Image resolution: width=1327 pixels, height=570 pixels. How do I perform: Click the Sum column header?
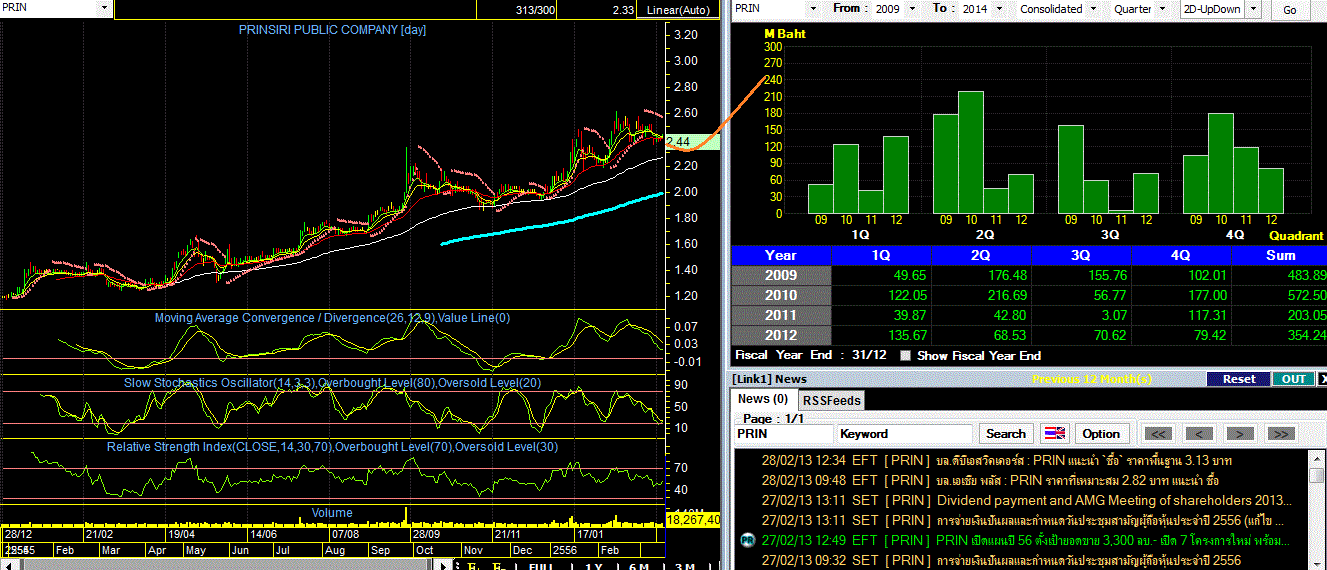click(1280, 255)
